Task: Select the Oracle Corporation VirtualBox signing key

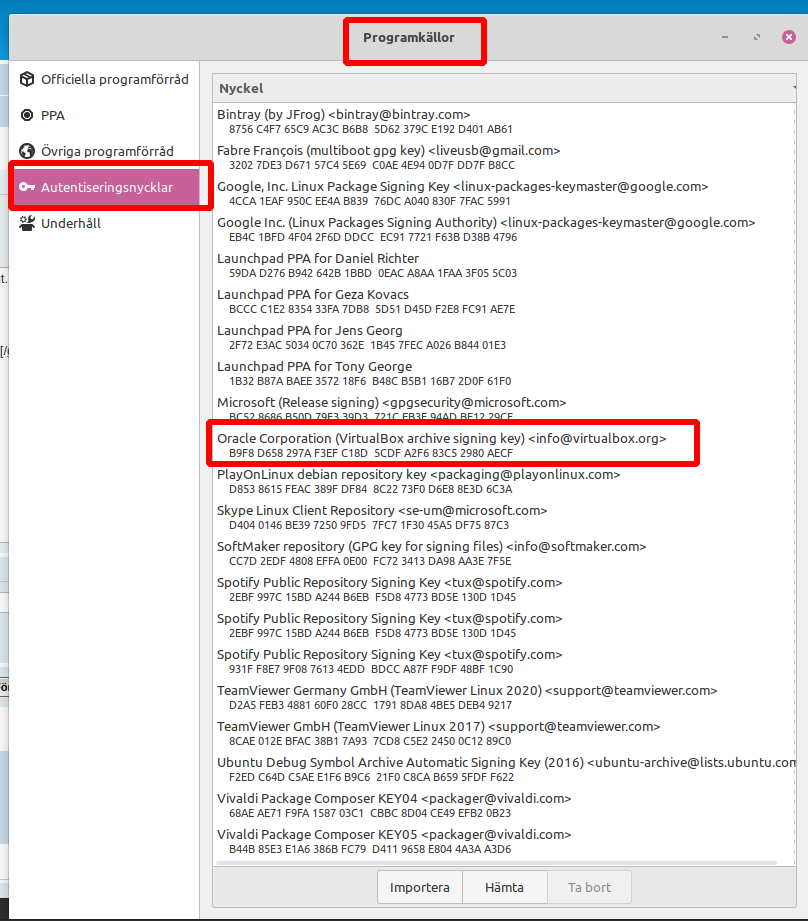Action: 441,439
